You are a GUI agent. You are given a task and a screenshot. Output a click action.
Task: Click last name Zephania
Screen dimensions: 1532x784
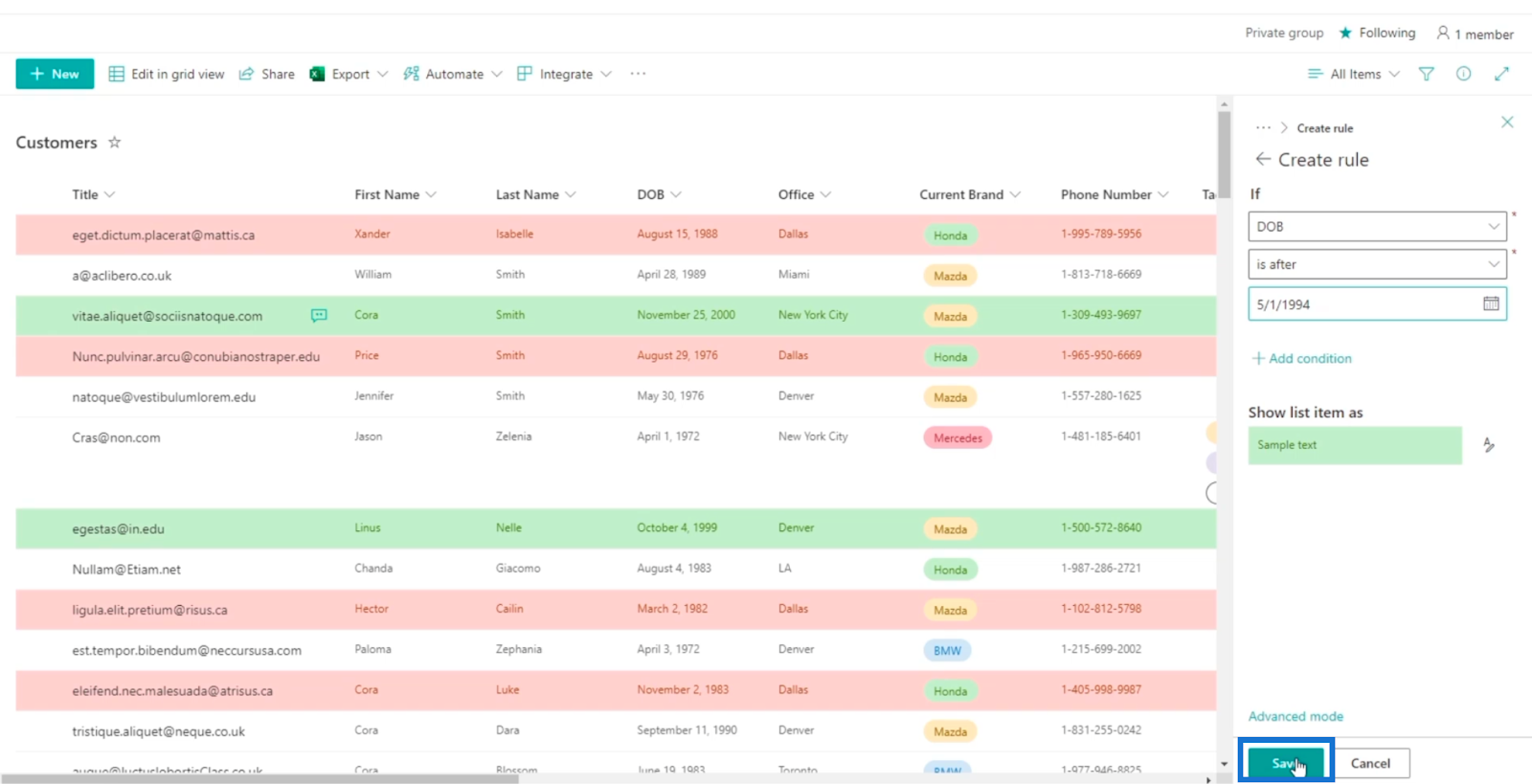pos(518,649)
